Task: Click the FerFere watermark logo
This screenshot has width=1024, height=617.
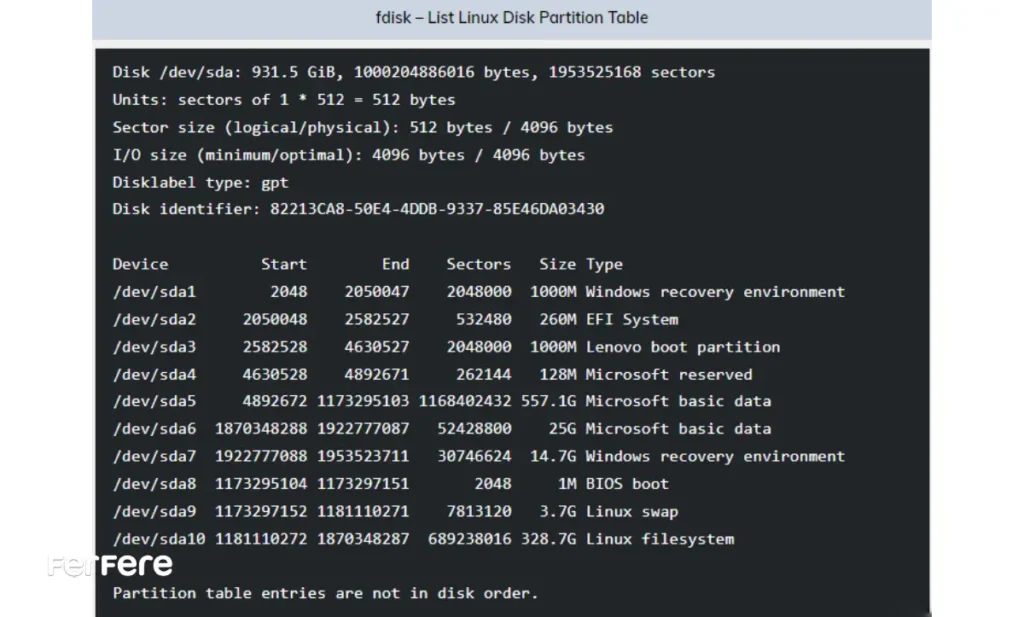Action: tap(110, 564)
